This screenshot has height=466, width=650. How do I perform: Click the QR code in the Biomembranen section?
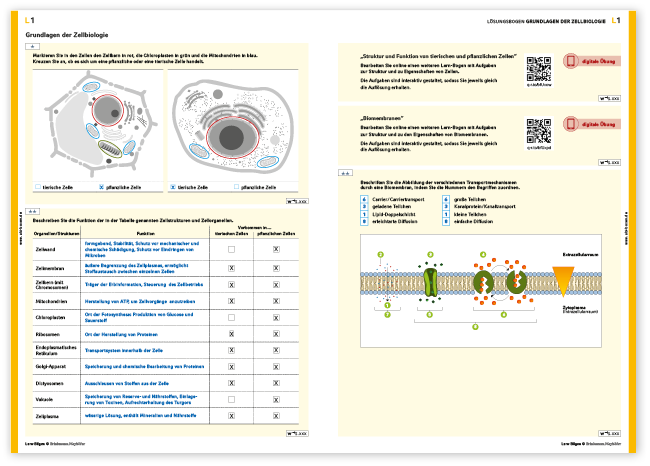point(539,130)
